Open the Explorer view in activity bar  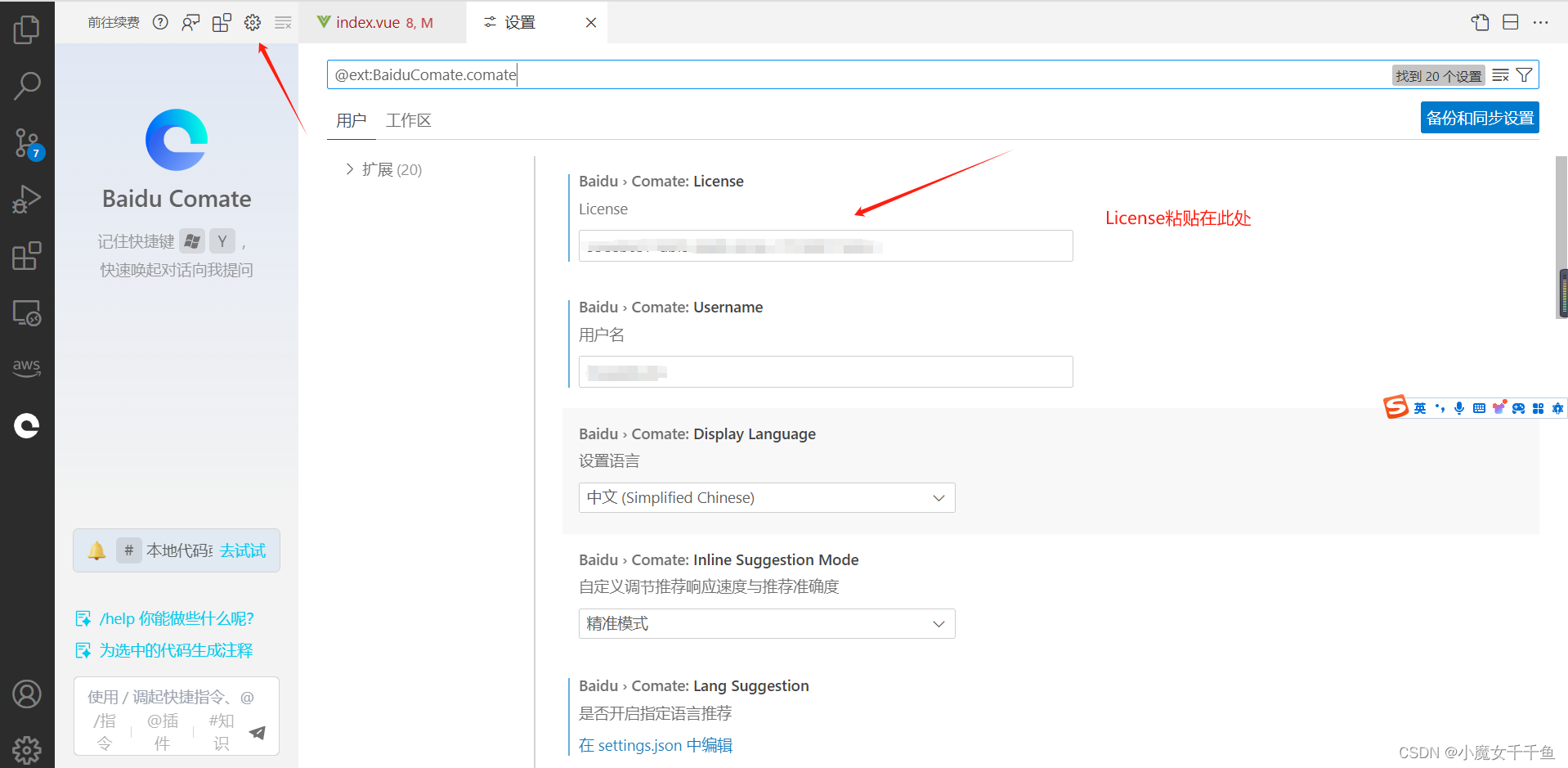26,29
